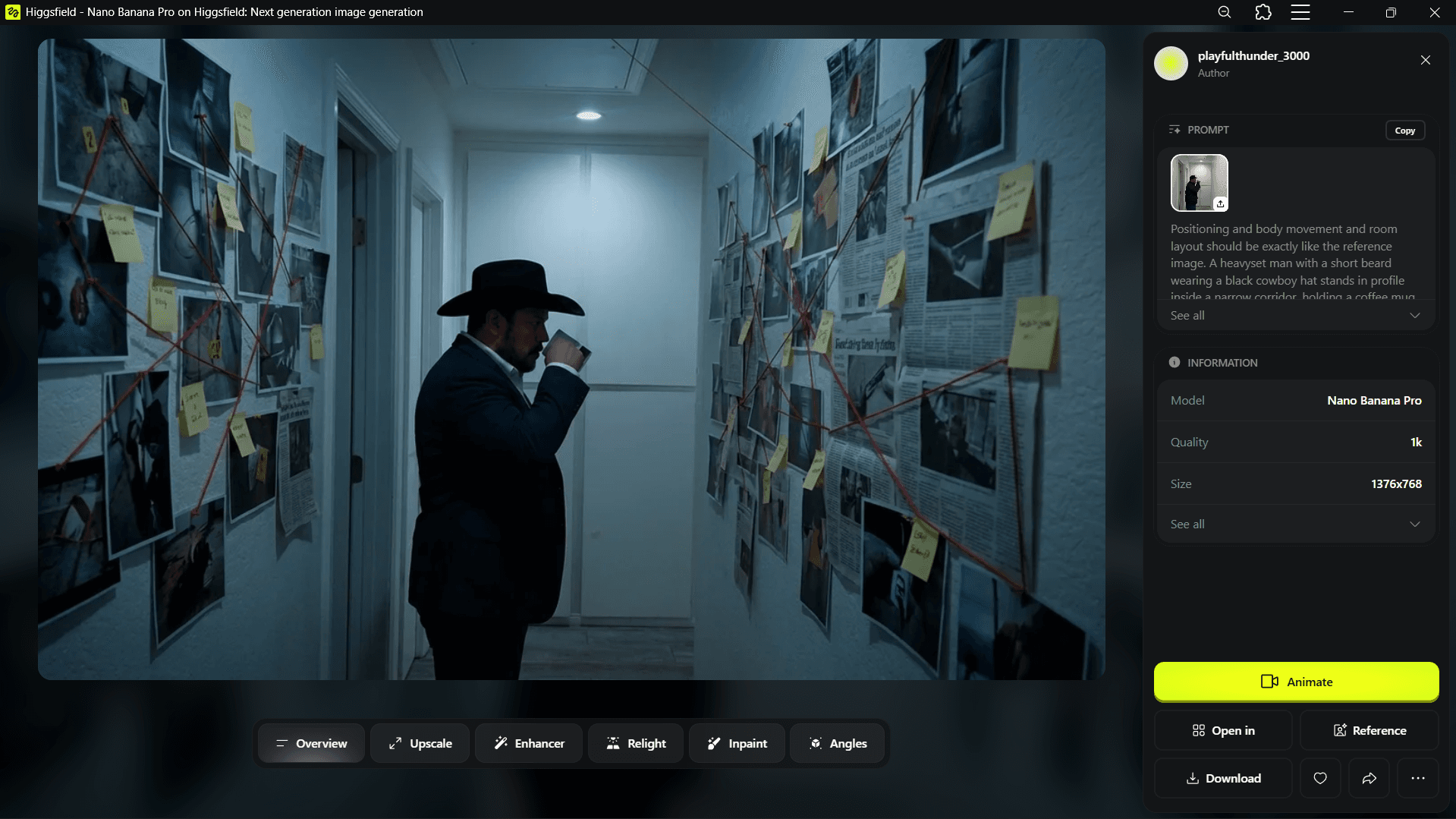Switch to the Overview tab

311,743
